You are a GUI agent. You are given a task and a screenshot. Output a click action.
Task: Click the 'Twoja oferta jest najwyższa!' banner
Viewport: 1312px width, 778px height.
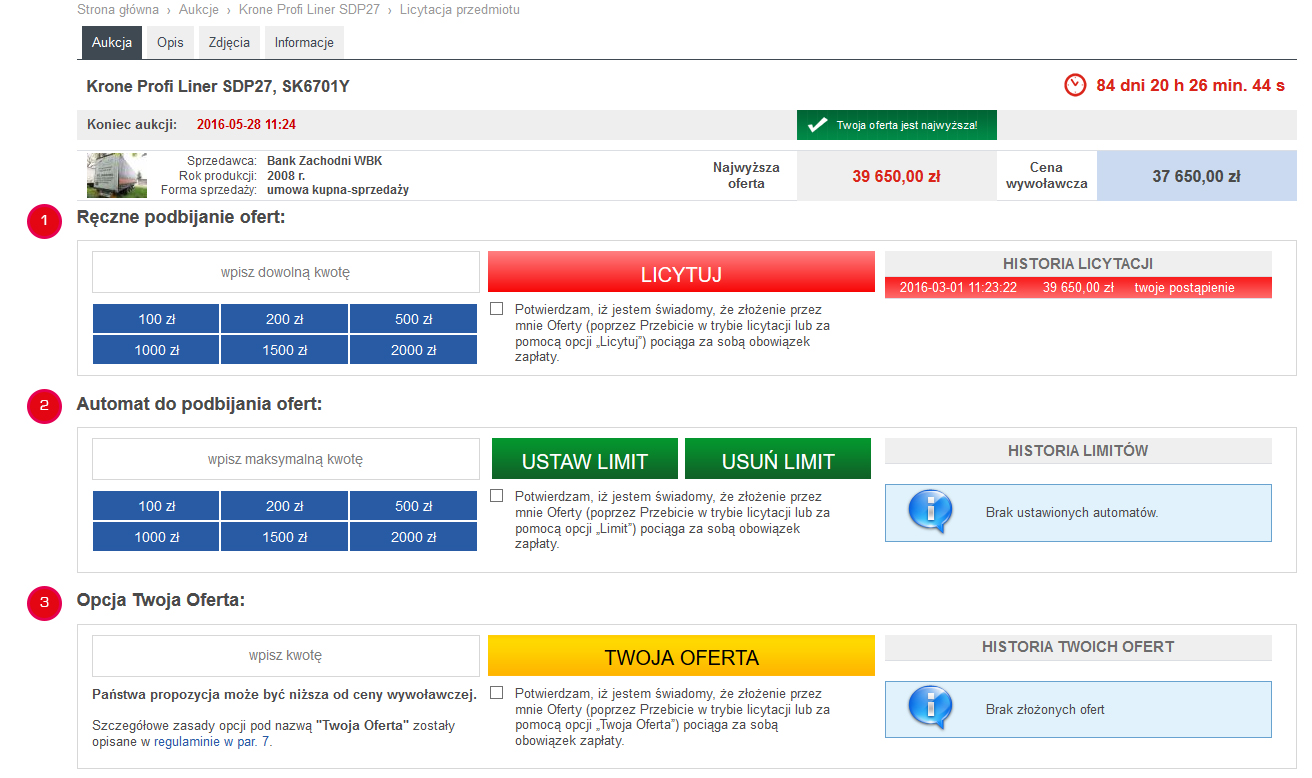tap(897, 125)
